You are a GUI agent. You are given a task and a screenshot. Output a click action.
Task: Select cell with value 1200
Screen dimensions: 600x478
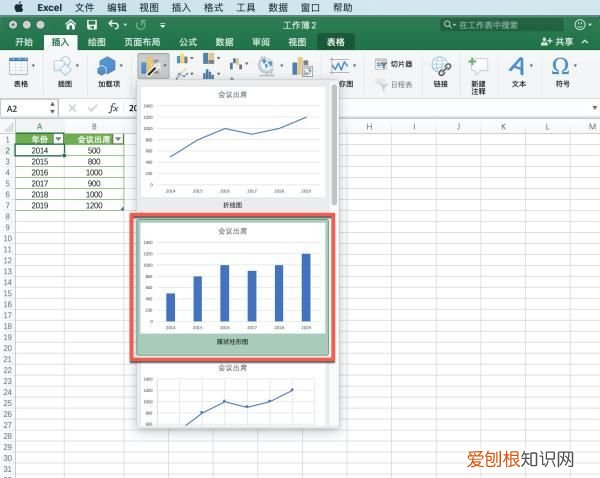(94, 206)
